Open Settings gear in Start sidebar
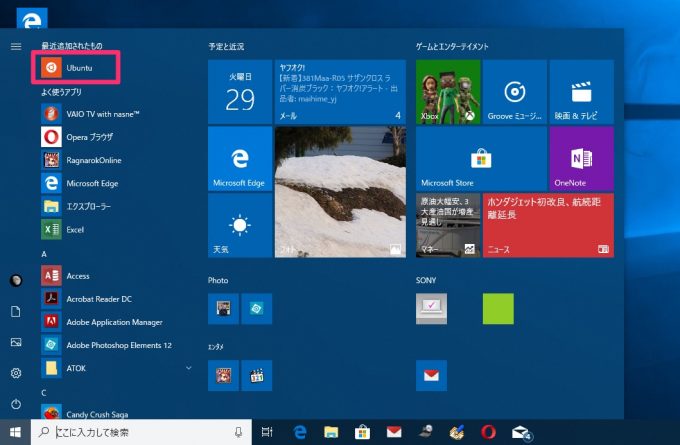 [x=16, y=373]
